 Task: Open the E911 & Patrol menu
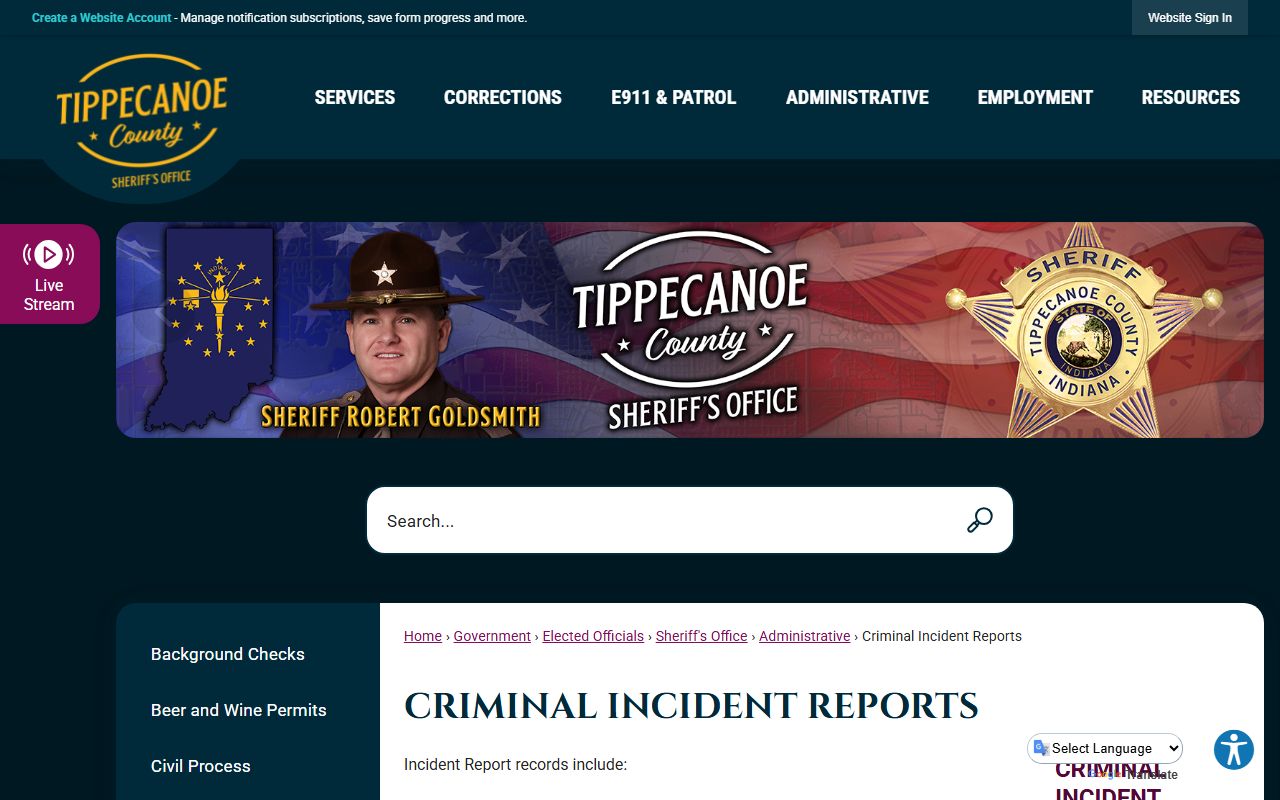click(x=674, y=97)
